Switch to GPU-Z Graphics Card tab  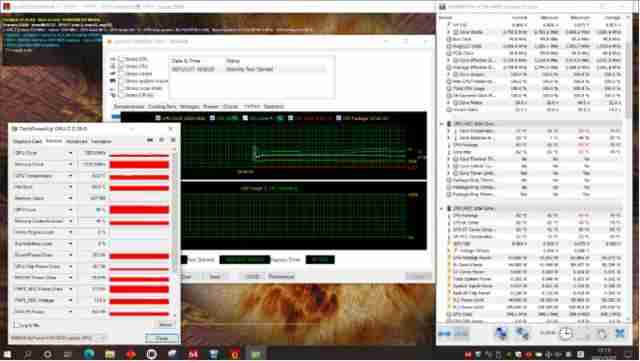(x=28, y=141)
